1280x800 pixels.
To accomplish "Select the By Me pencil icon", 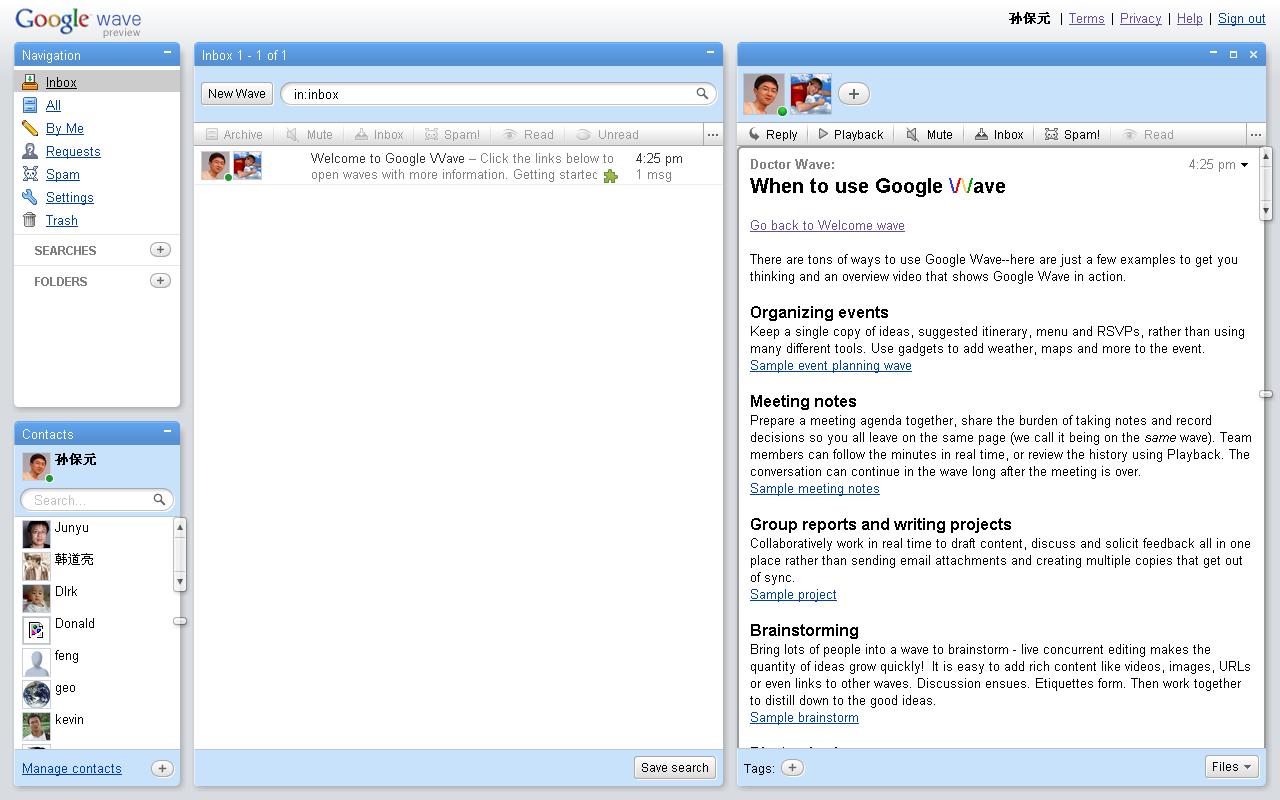I will pos(30,128).
